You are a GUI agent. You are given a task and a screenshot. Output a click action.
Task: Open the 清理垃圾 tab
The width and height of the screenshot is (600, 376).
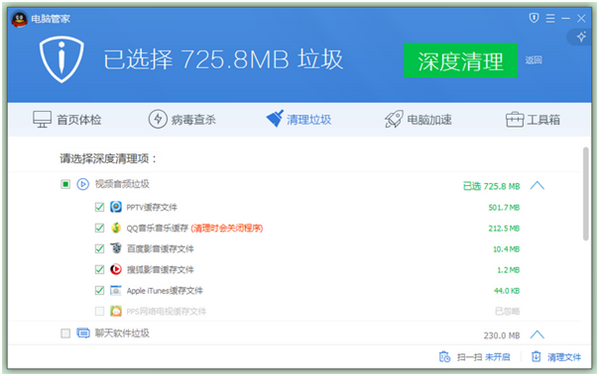(x=299, y=119)
